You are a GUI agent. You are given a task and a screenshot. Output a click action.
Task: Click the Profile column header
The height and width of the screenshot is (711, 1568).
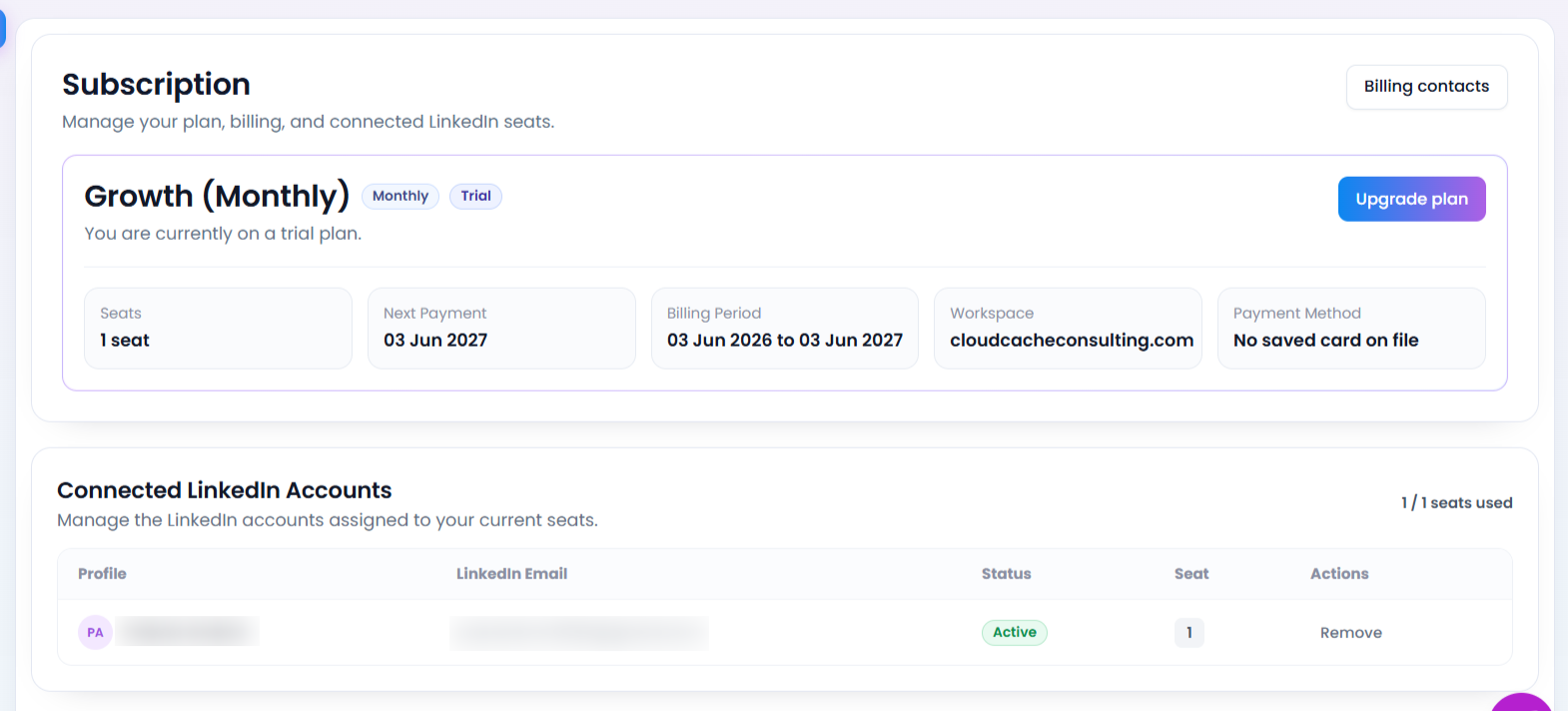point(102,574)
